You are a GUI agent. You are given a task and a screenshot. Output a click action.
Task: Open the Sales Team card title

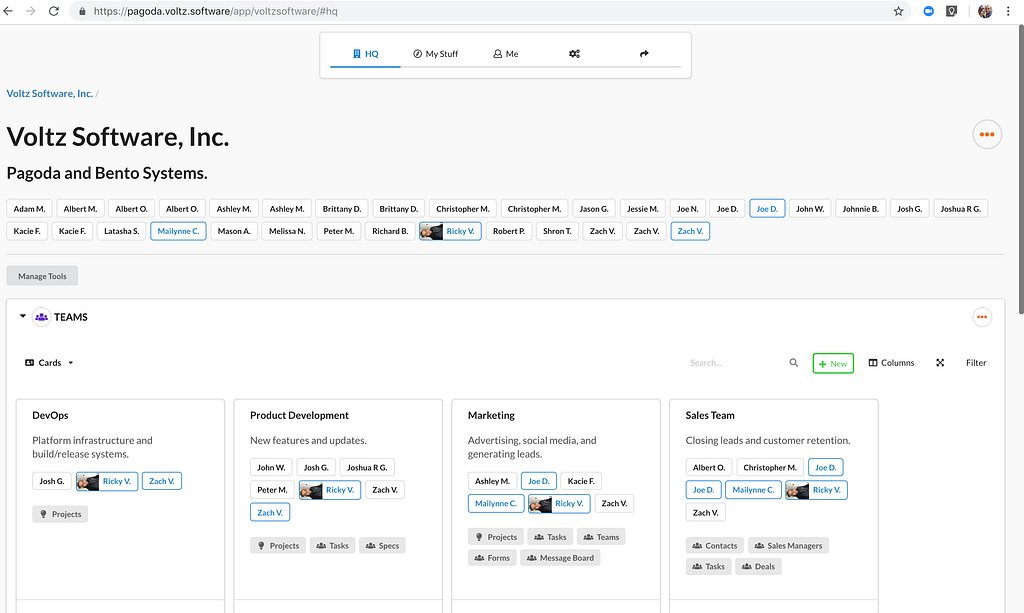tap(710, 415)
